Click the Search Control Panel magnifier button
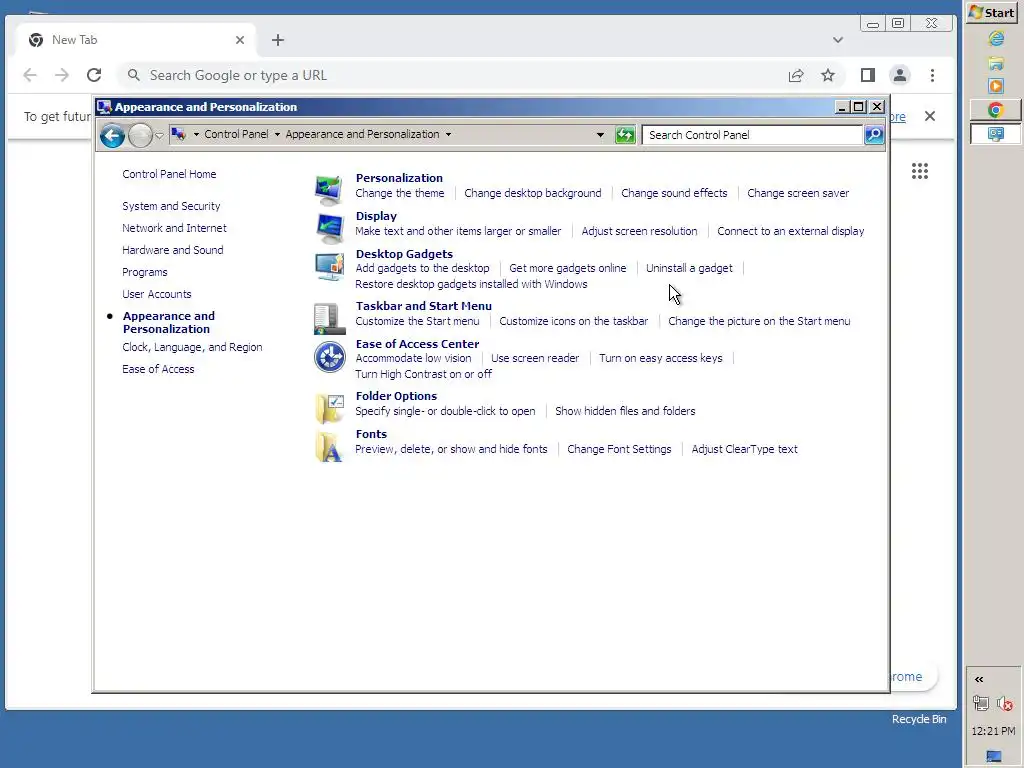1024x768 pixels. point(874,135)
